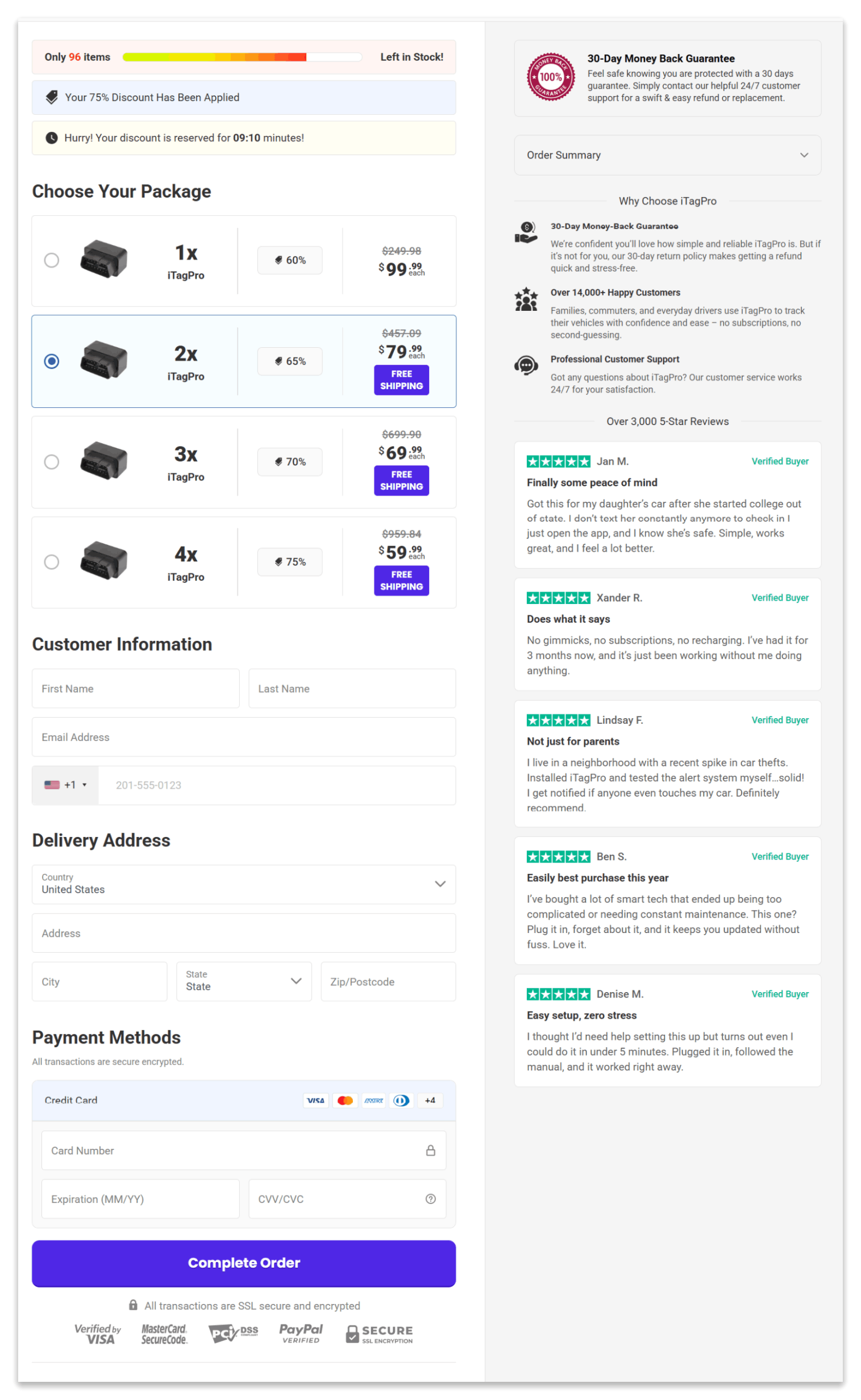
Task: Click the Email Address field
Action: coord(244,738)
